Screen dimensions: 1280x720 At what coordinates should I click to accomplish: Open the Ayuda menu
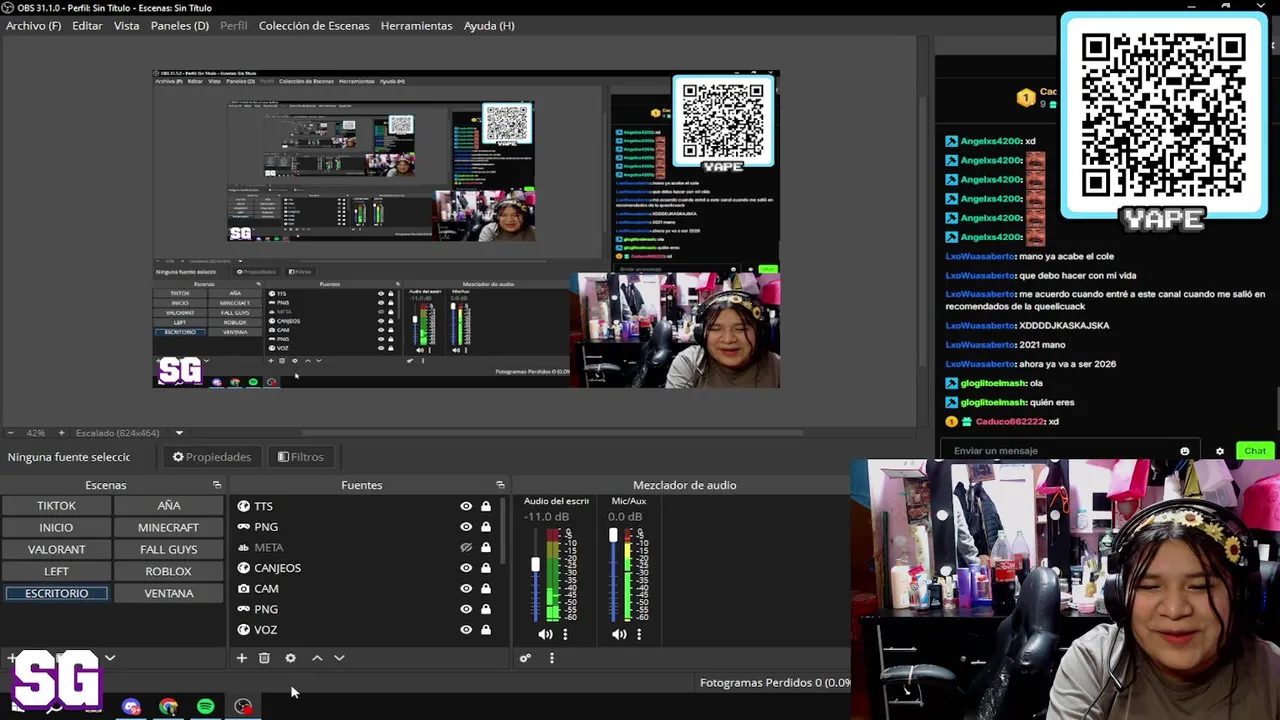coord(489,25)
